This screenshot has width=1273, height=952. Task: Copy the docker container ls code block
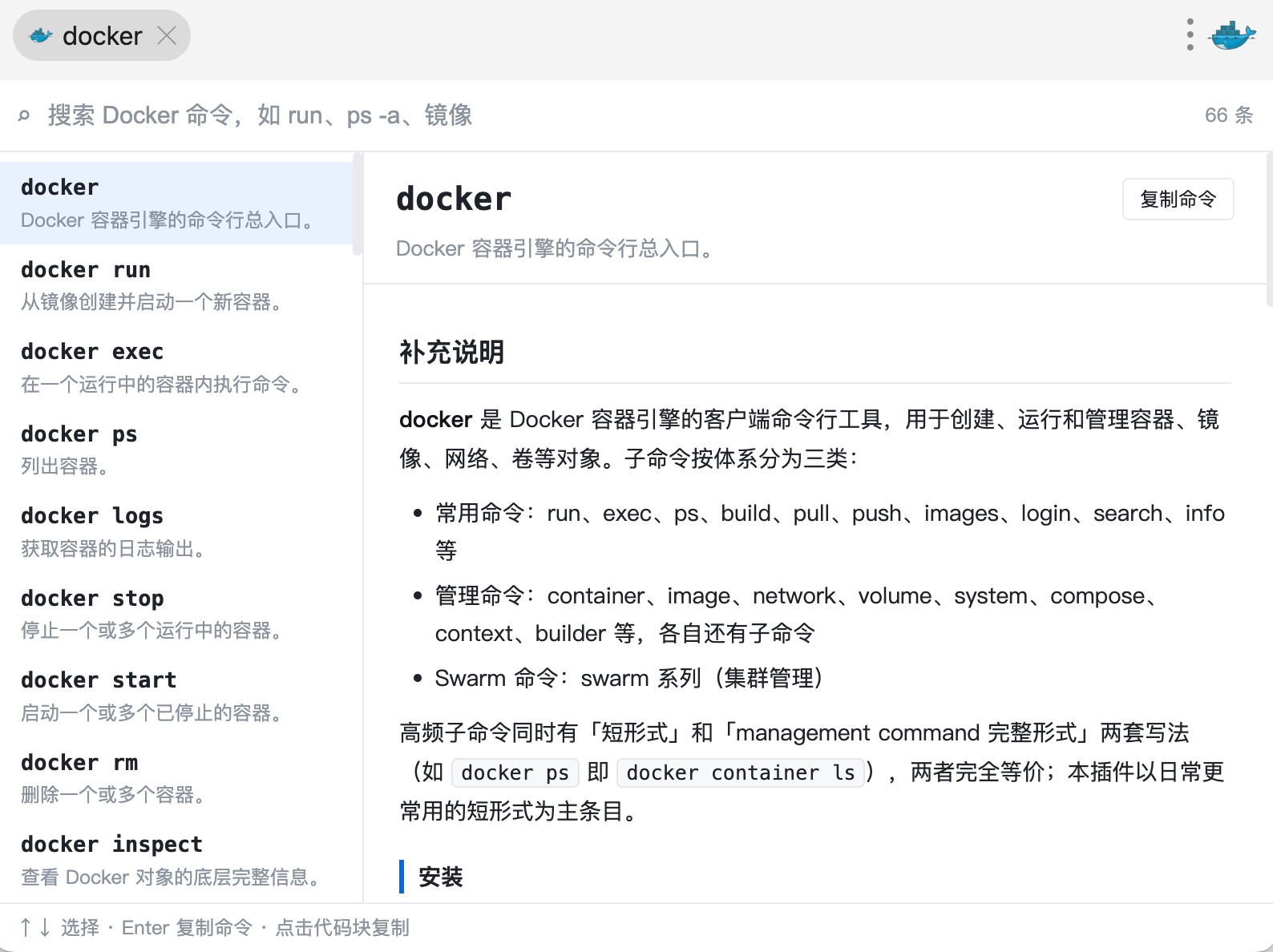[741, 772]
